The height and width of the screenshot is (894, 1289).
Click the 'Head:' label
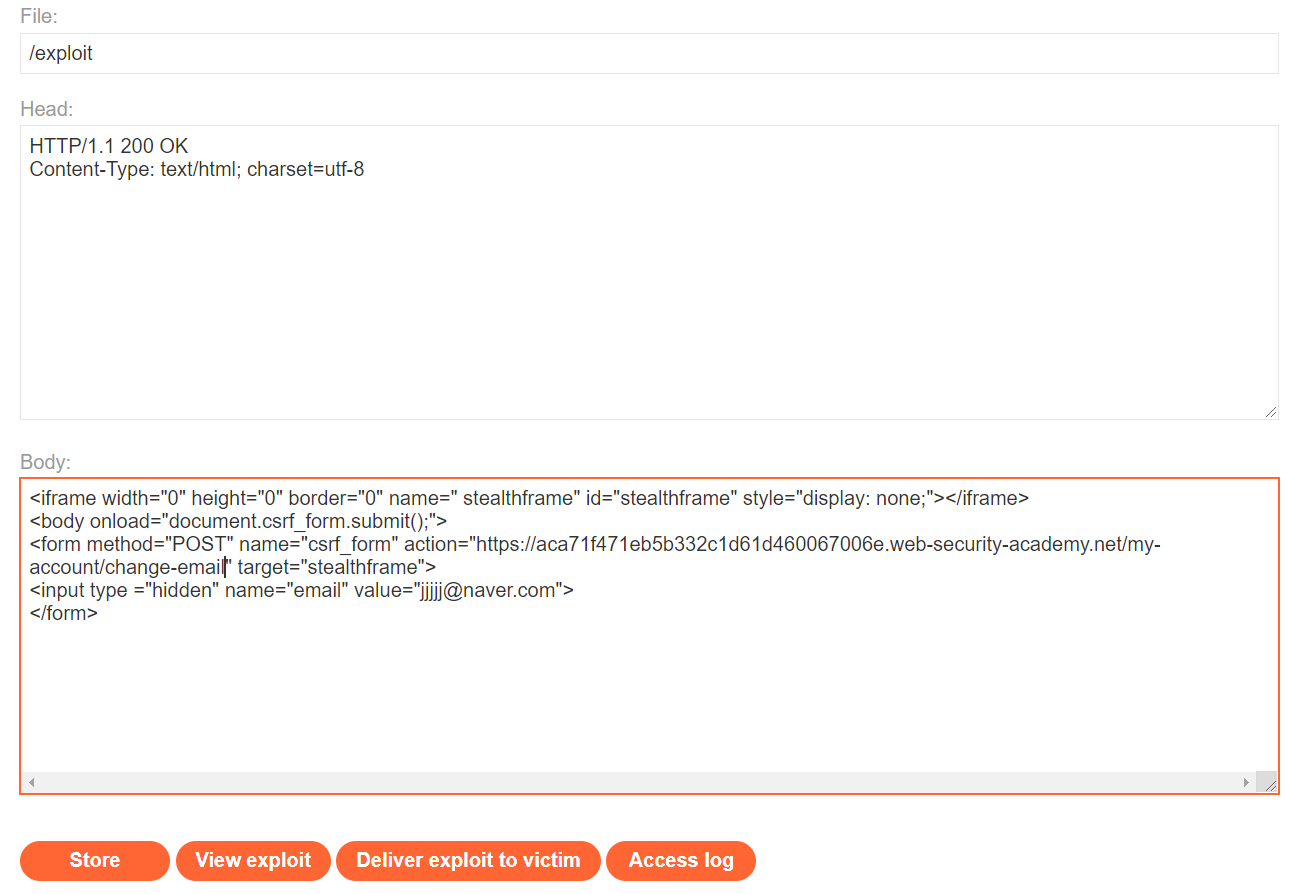(x=47, y=107)
